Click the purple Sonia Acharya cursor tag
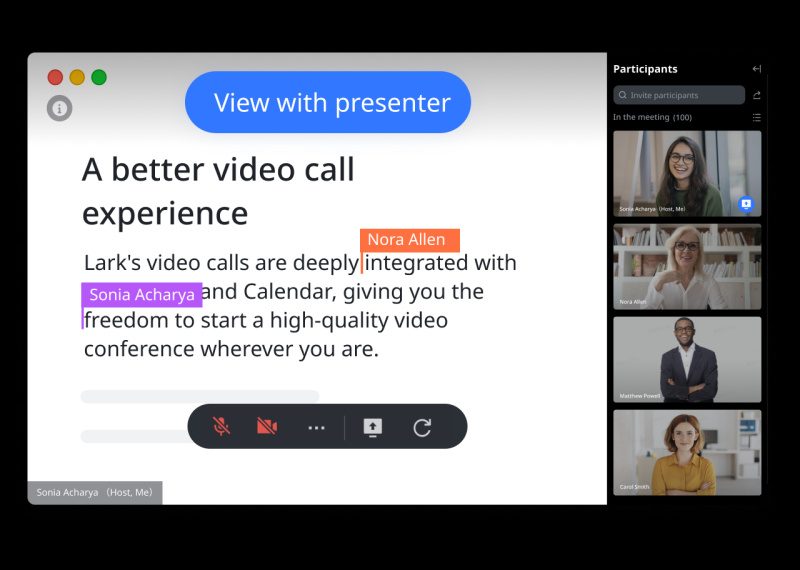 pyautogui.click(x=142, y=295)
